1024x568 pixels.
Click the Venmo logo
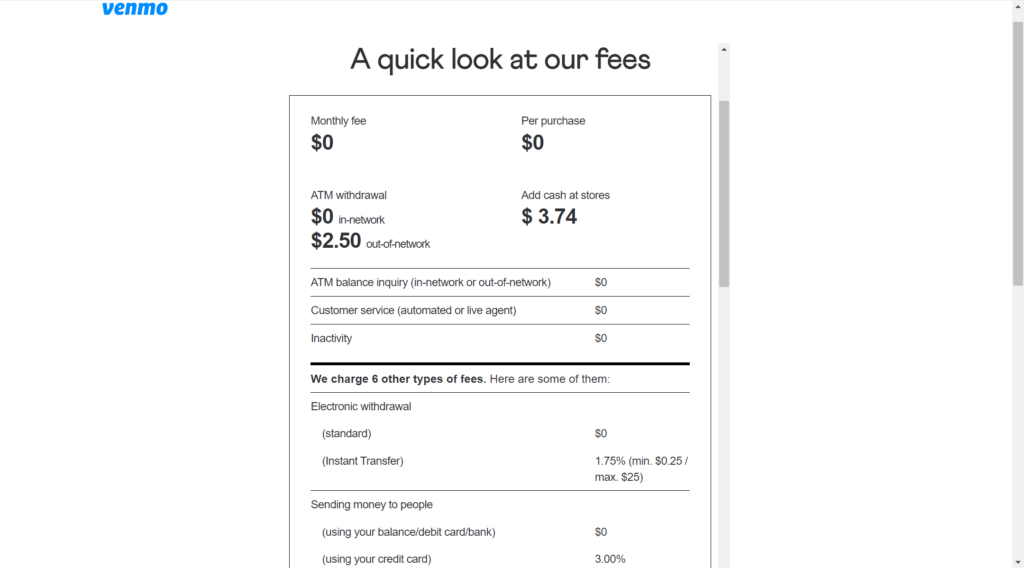(x=135, y=8)
